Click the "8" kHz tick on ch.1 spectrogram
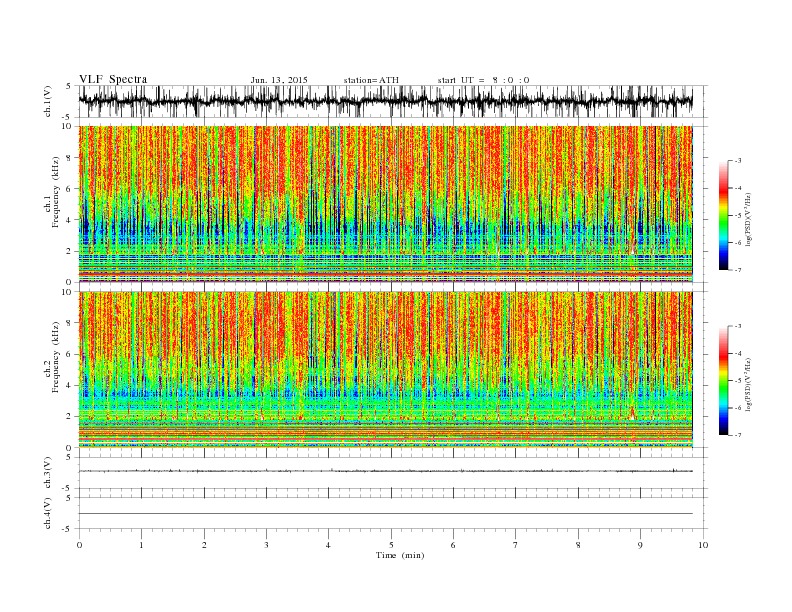 [x=70, y=158]
